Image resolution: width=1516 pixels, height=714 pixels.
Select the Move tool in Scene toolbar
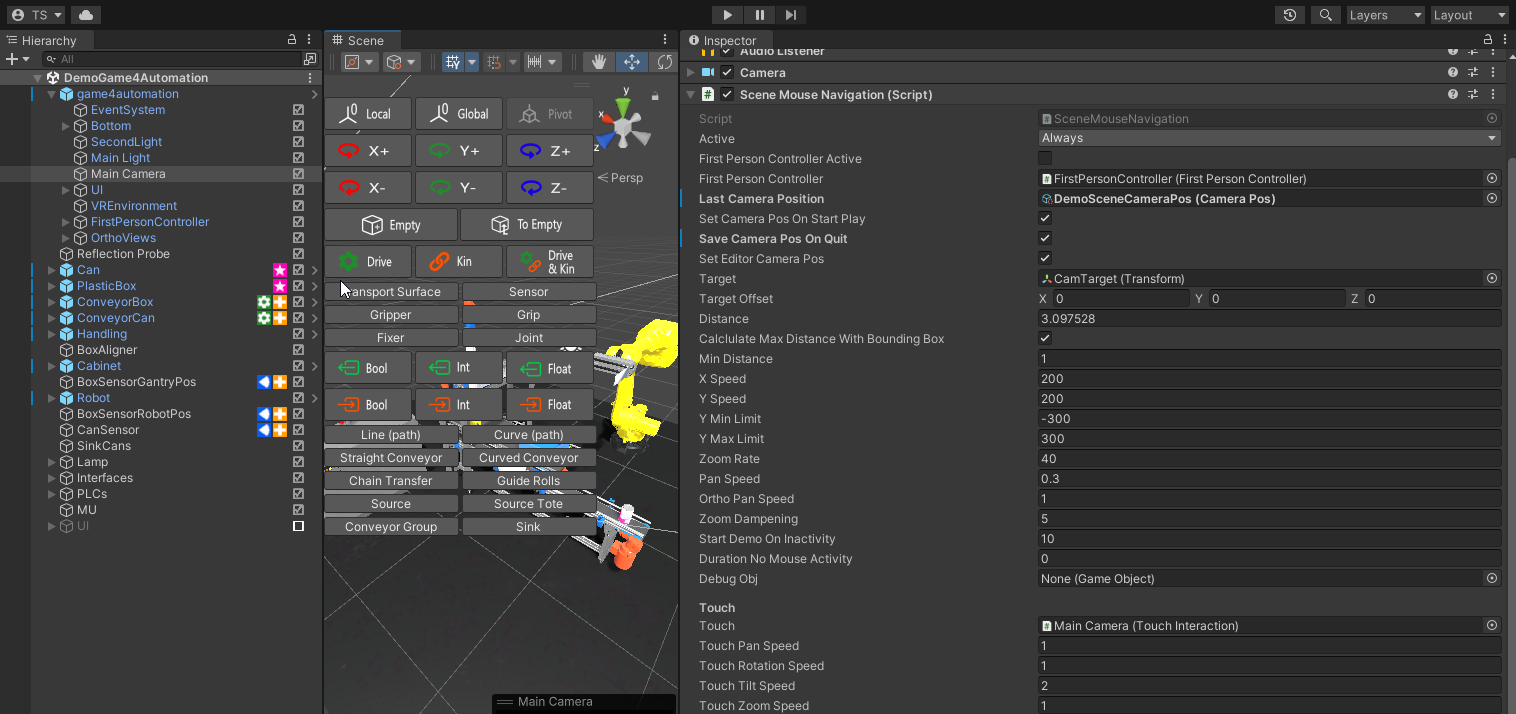coord(632,62)
